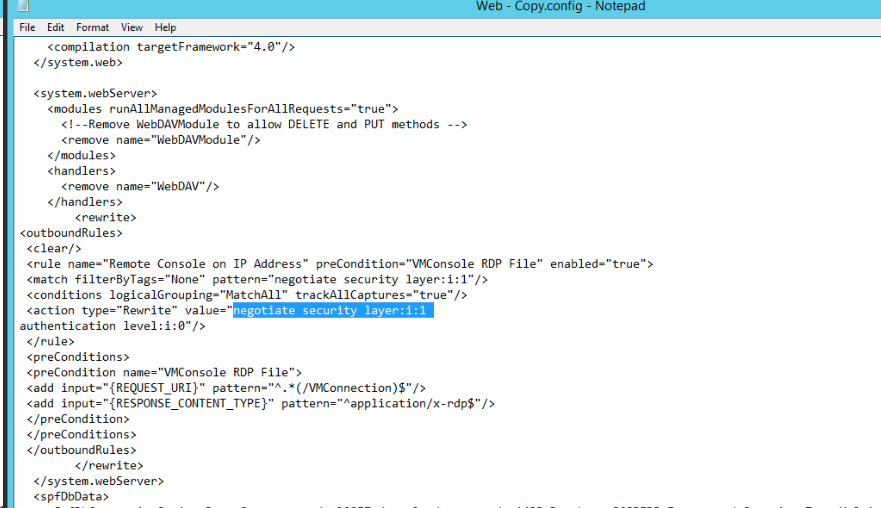Screen dimensions: 881x508
Task: Open the Help menu
Action: pyautogui.click(x=165, y=27)
